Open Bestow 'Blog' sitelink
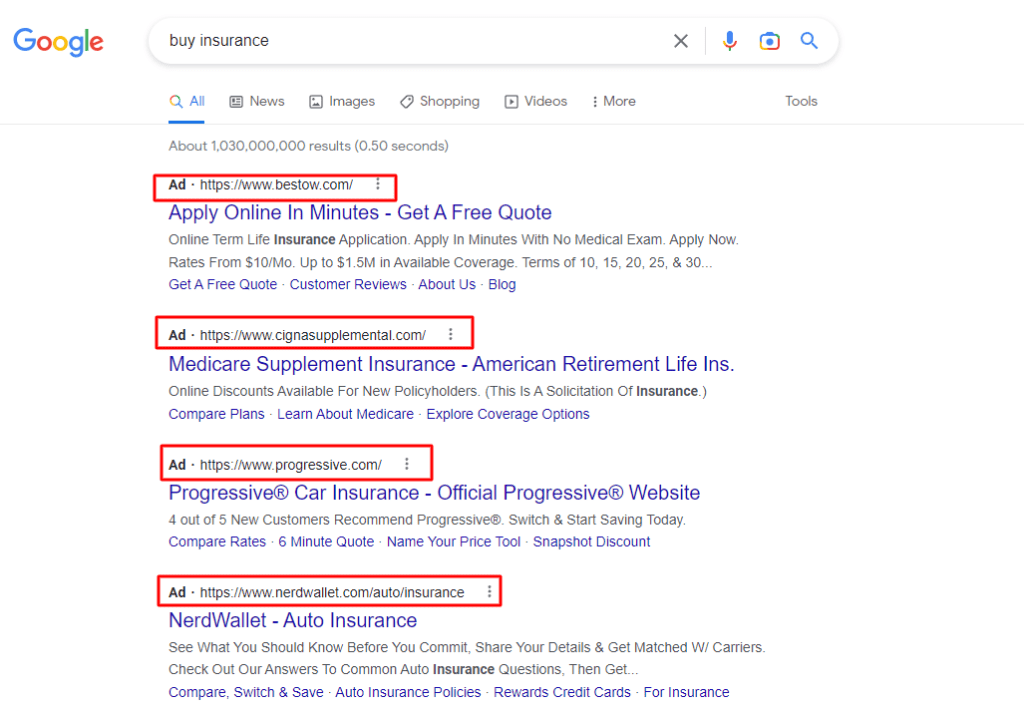The height and width of the screenshot is (712, 1024). pos(502,284)
